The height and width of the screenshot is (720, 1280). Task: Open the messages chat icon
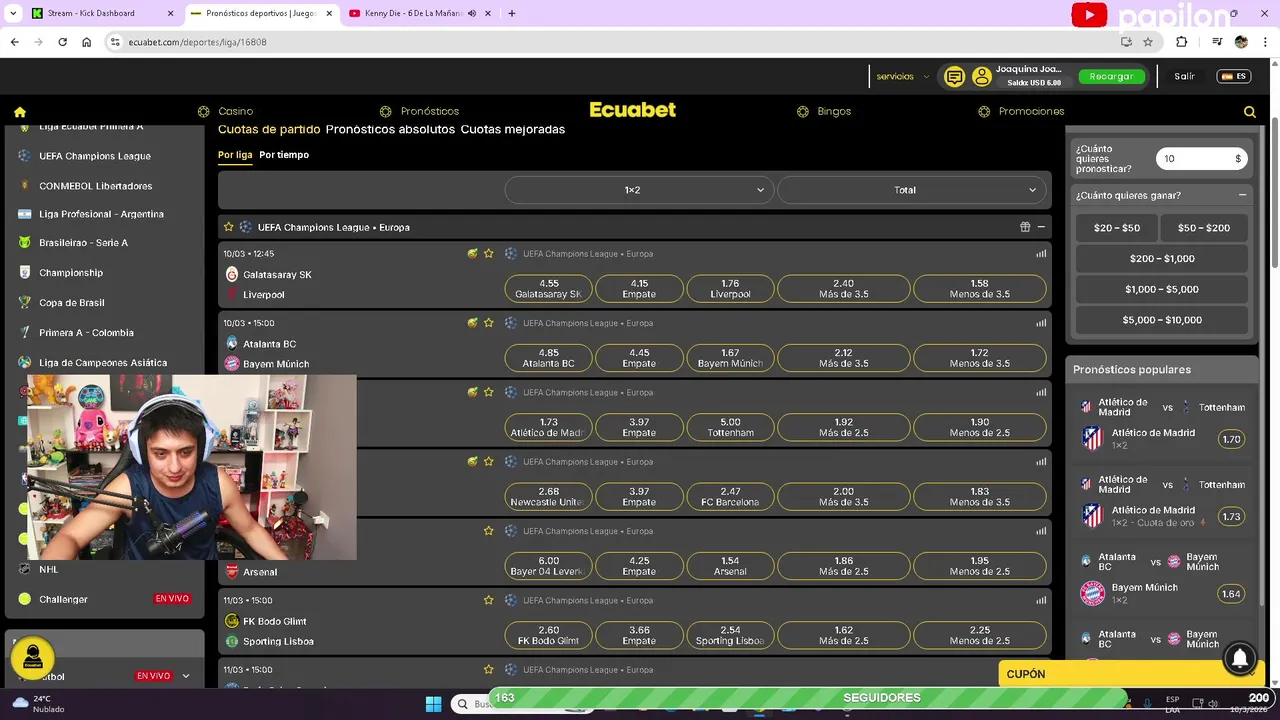tap(955, 77)
